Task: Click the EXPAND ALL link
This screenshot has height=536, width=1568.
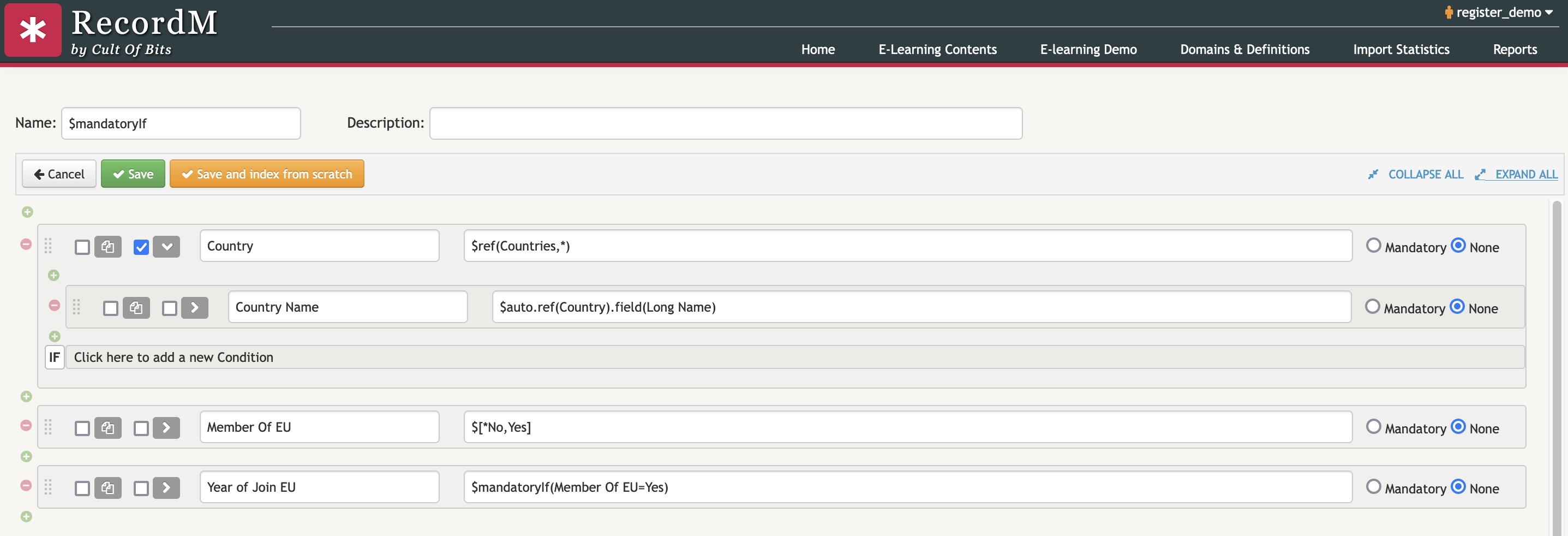Action: tap(1526, 174)
